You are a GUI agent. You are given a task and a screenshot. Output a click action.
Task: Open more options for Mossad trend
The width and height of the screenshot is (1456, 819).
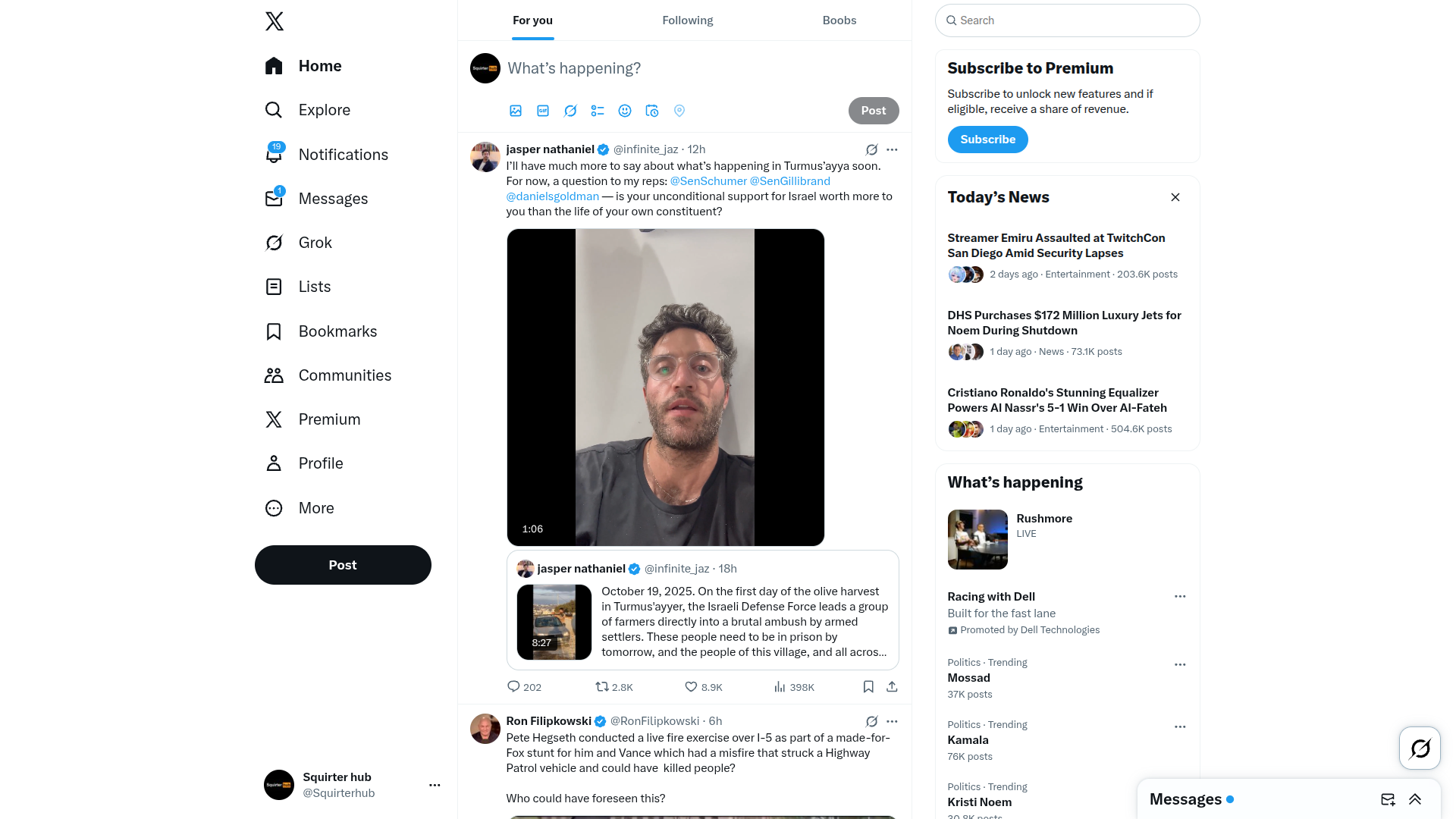1180,664
